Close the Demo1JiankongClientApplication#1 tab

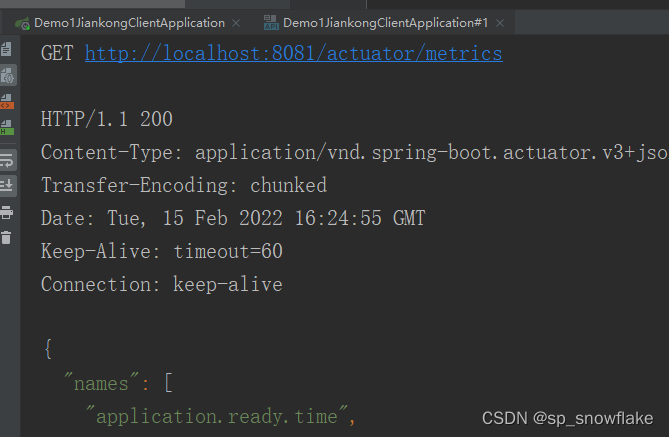coord(500,23)
